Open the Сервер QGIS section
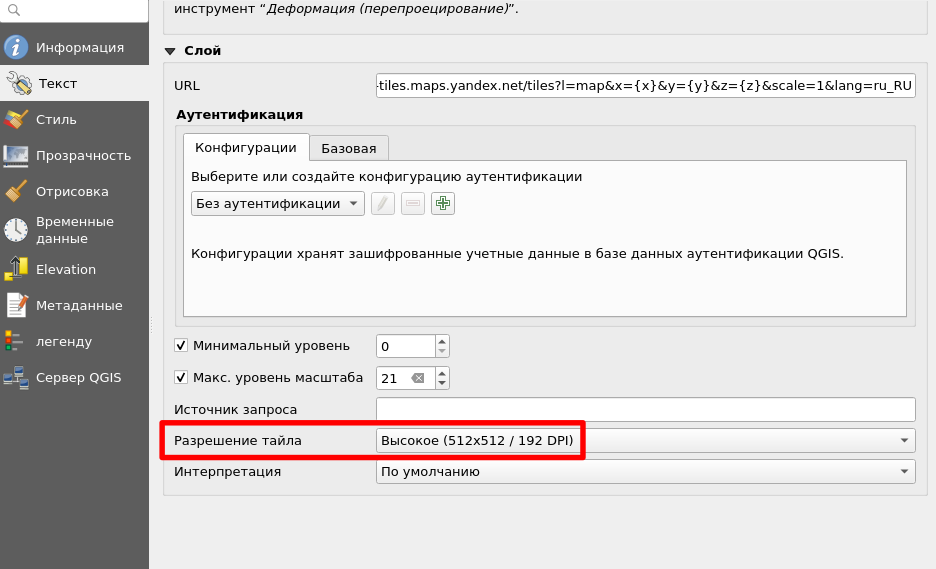Viewport: 936px width, 569px height. click(74, 378)
